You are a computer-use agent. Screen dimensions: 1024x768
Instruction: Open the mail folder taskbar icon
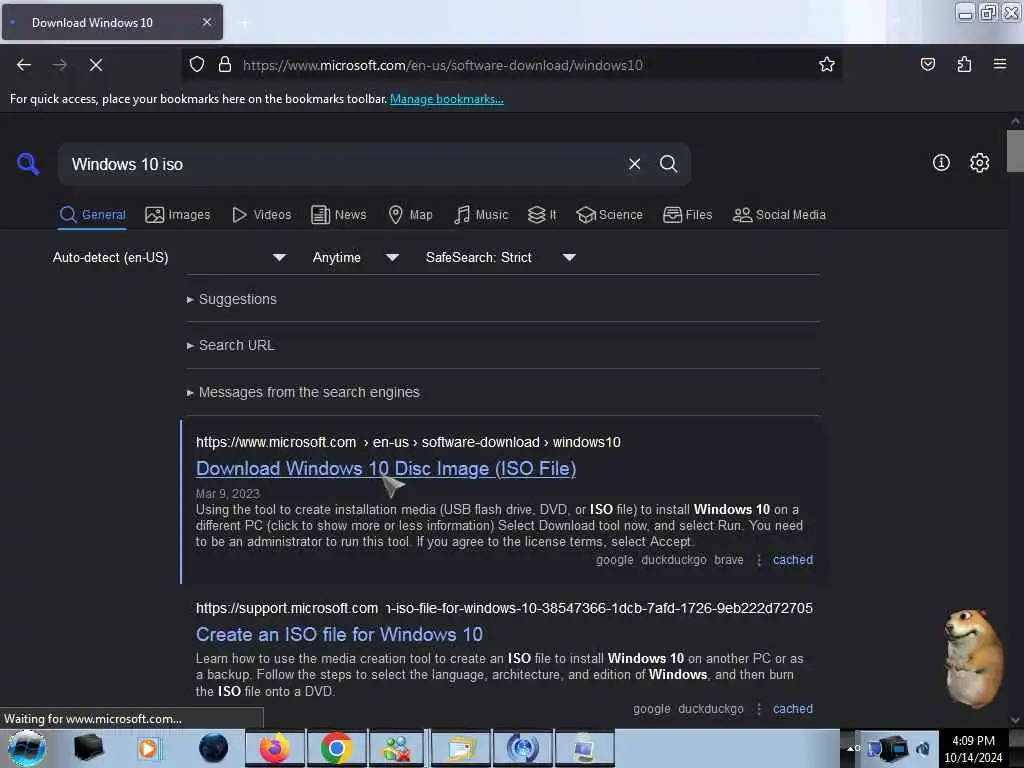[460, 748]
